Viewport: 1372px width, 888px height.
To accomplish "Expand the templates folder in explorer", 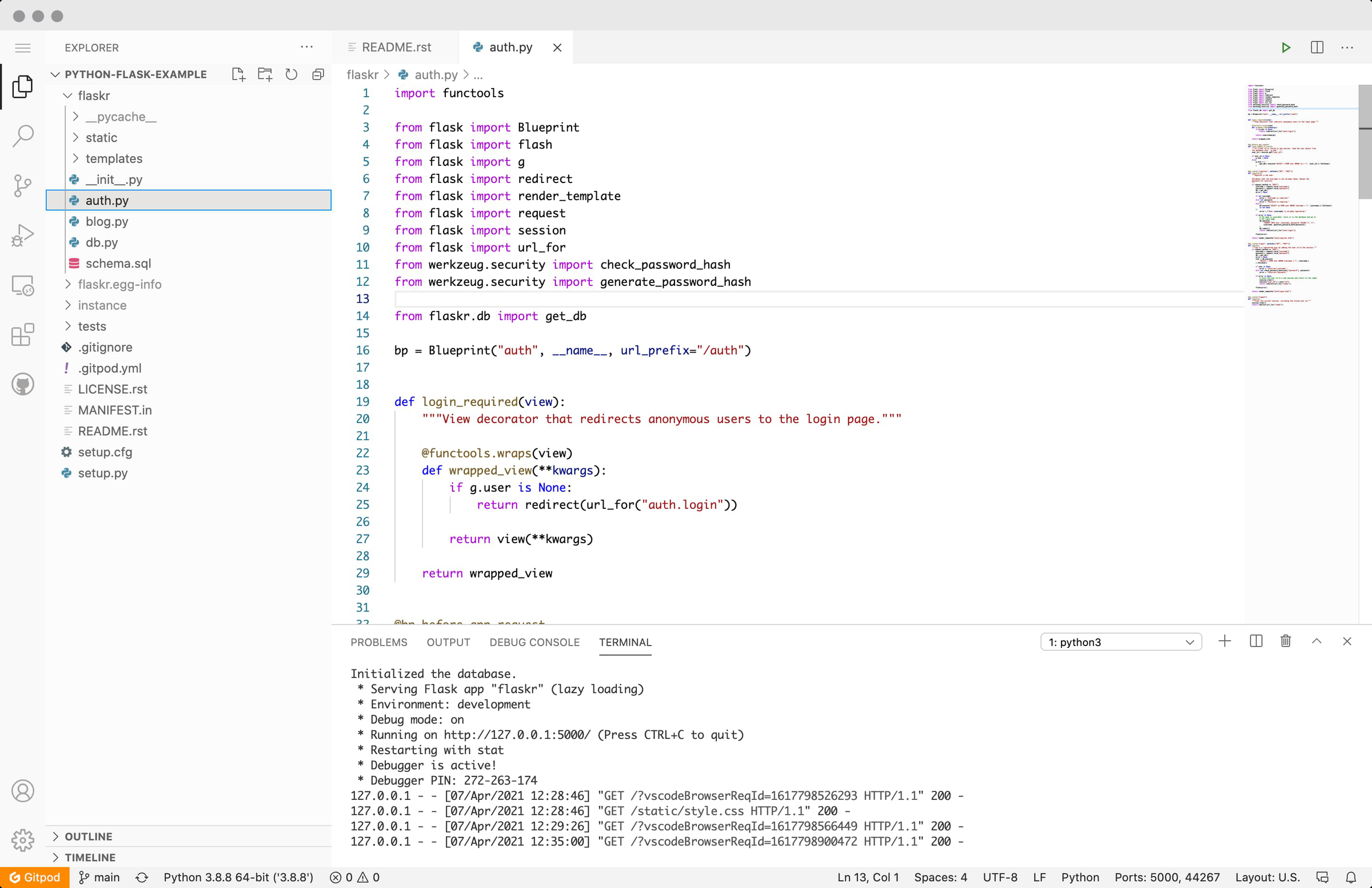I will point(113,158).
